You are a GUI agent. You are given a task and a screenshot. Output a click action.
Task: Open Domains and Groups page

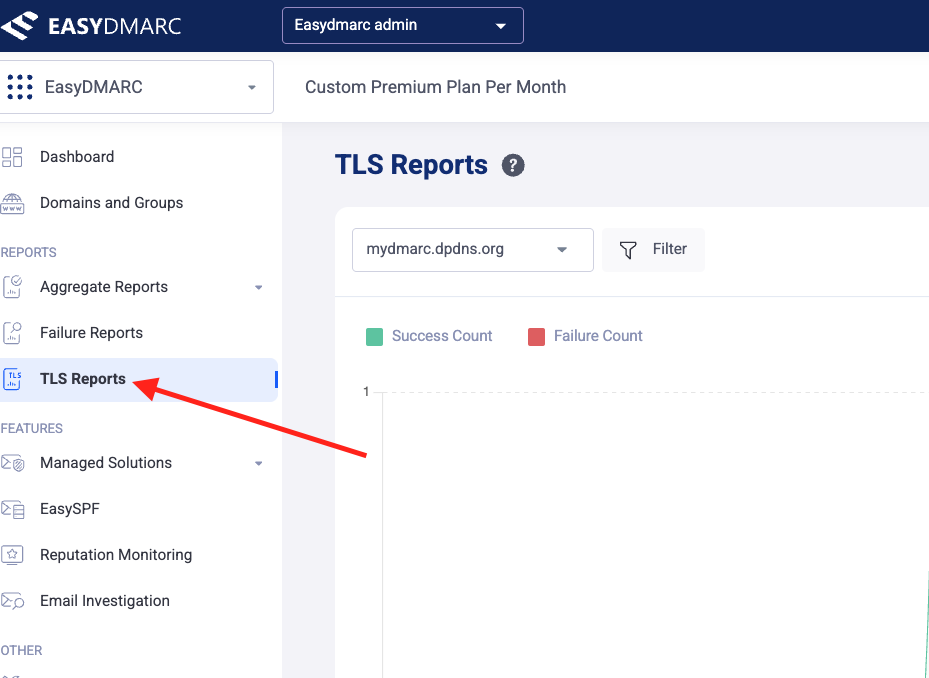pos(111,203)
